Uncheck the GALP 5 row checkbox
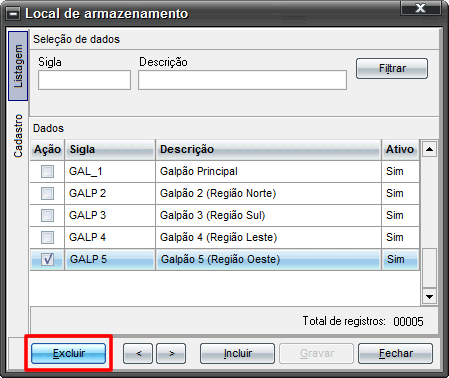 click(x=47, y=259)
